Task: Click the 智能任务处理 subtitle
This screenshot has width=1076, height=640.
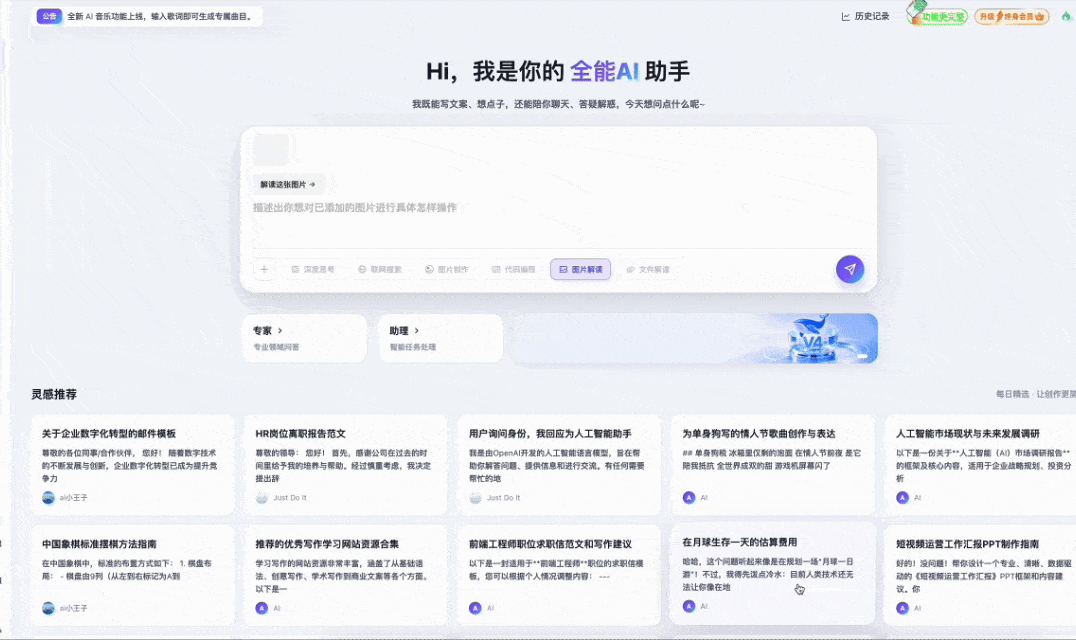Action: pyautogui.click(x=413, y=347)
